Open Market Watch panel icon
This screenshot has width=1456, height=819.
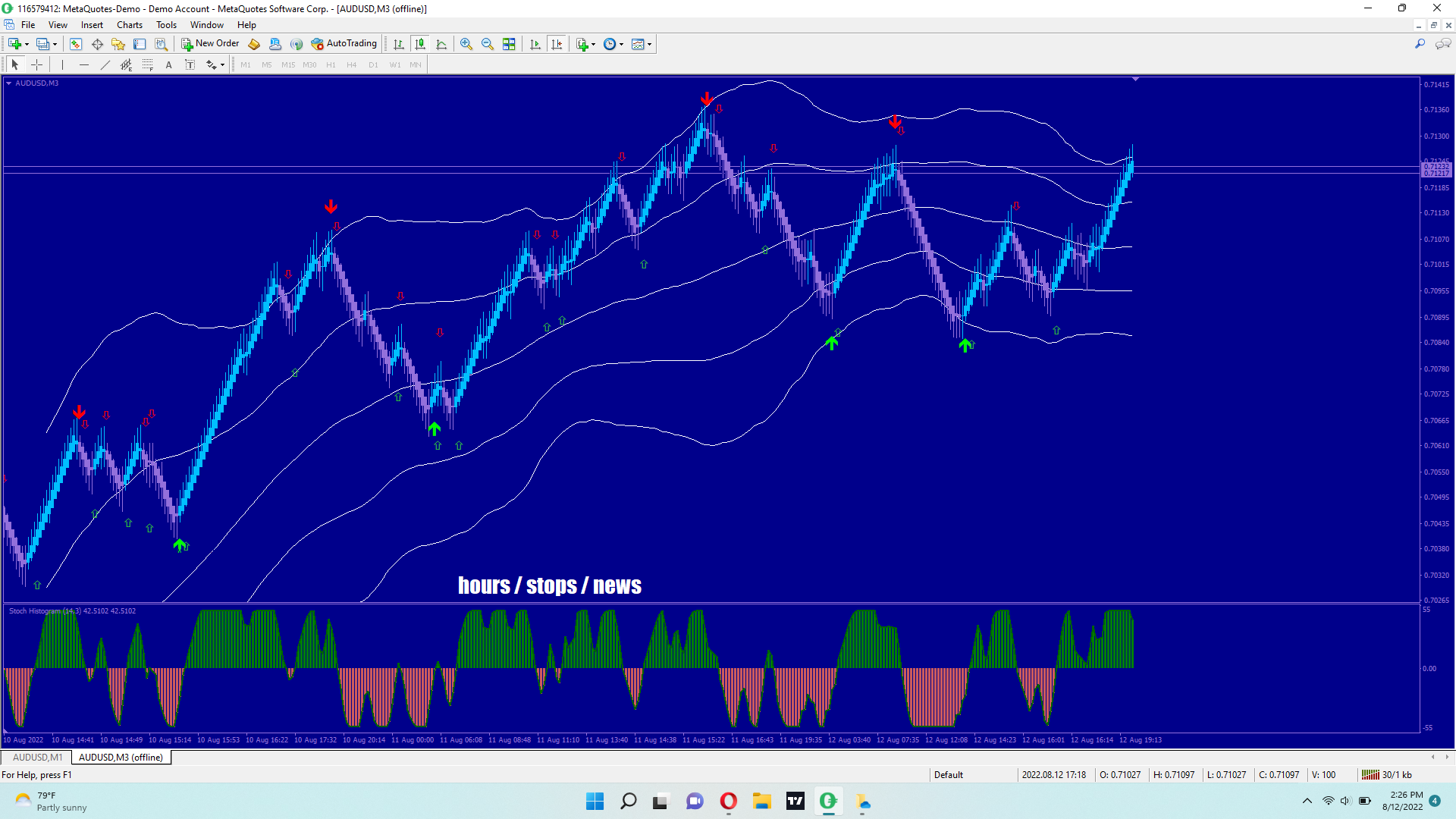point(75,44)
